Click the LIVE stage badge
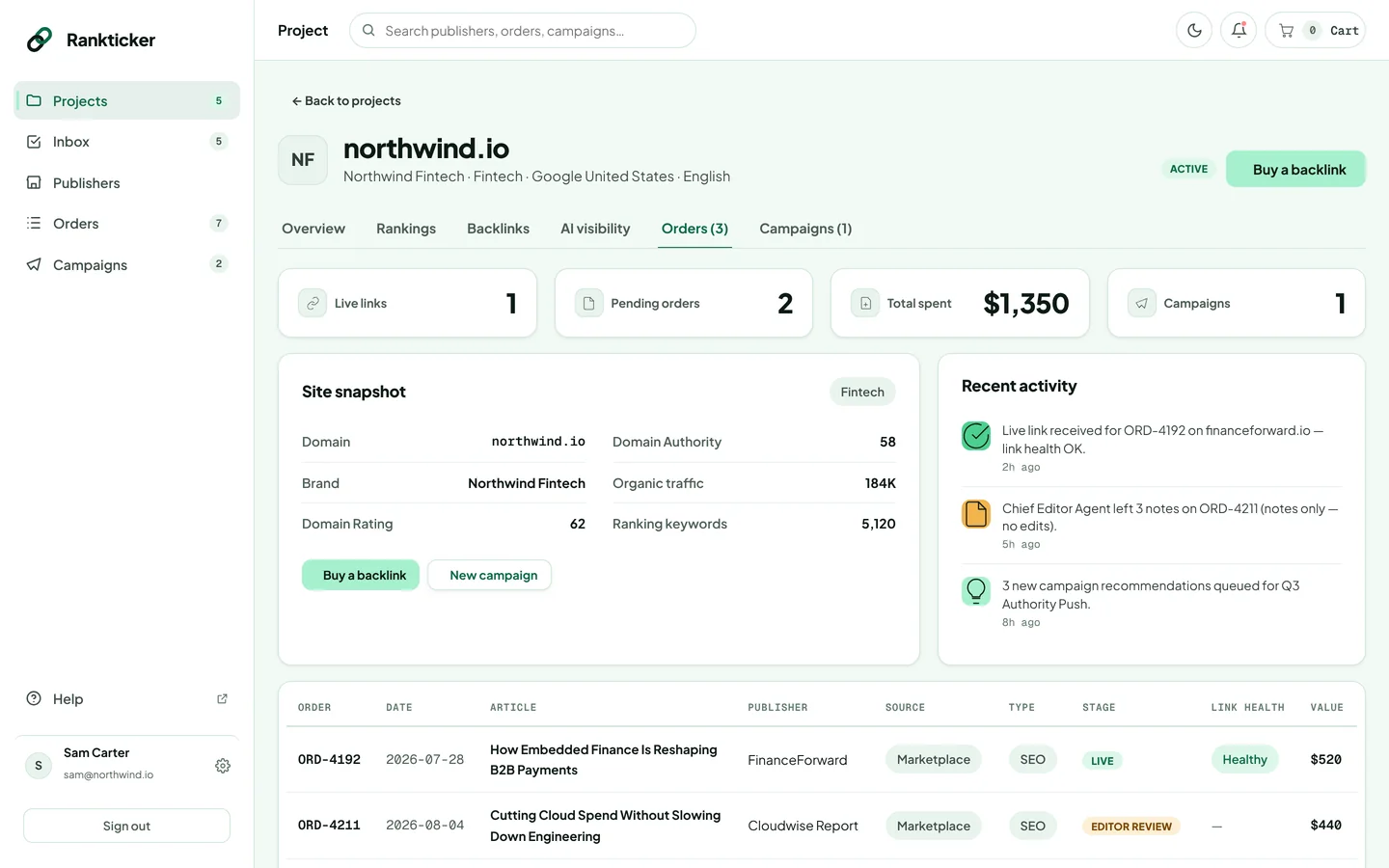The width and height of the screenshot is (1389, 868). pos(1103,761)
